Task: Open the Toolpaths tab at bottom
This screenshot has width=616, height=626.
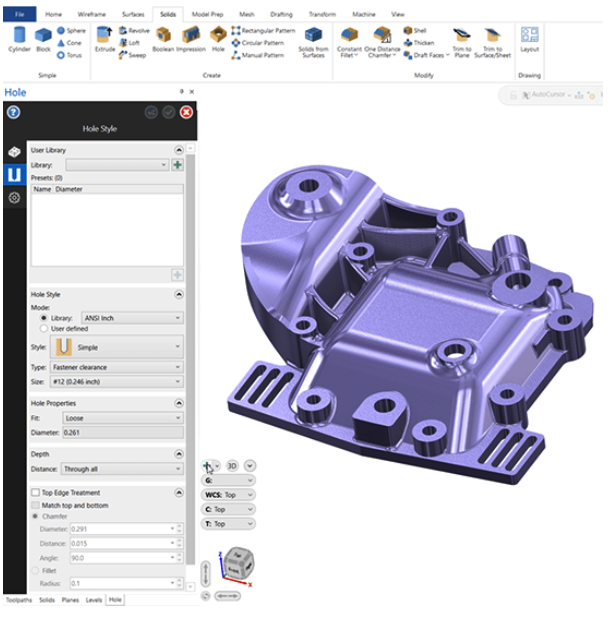Action: pyautogui.click(x=18, y=600)
